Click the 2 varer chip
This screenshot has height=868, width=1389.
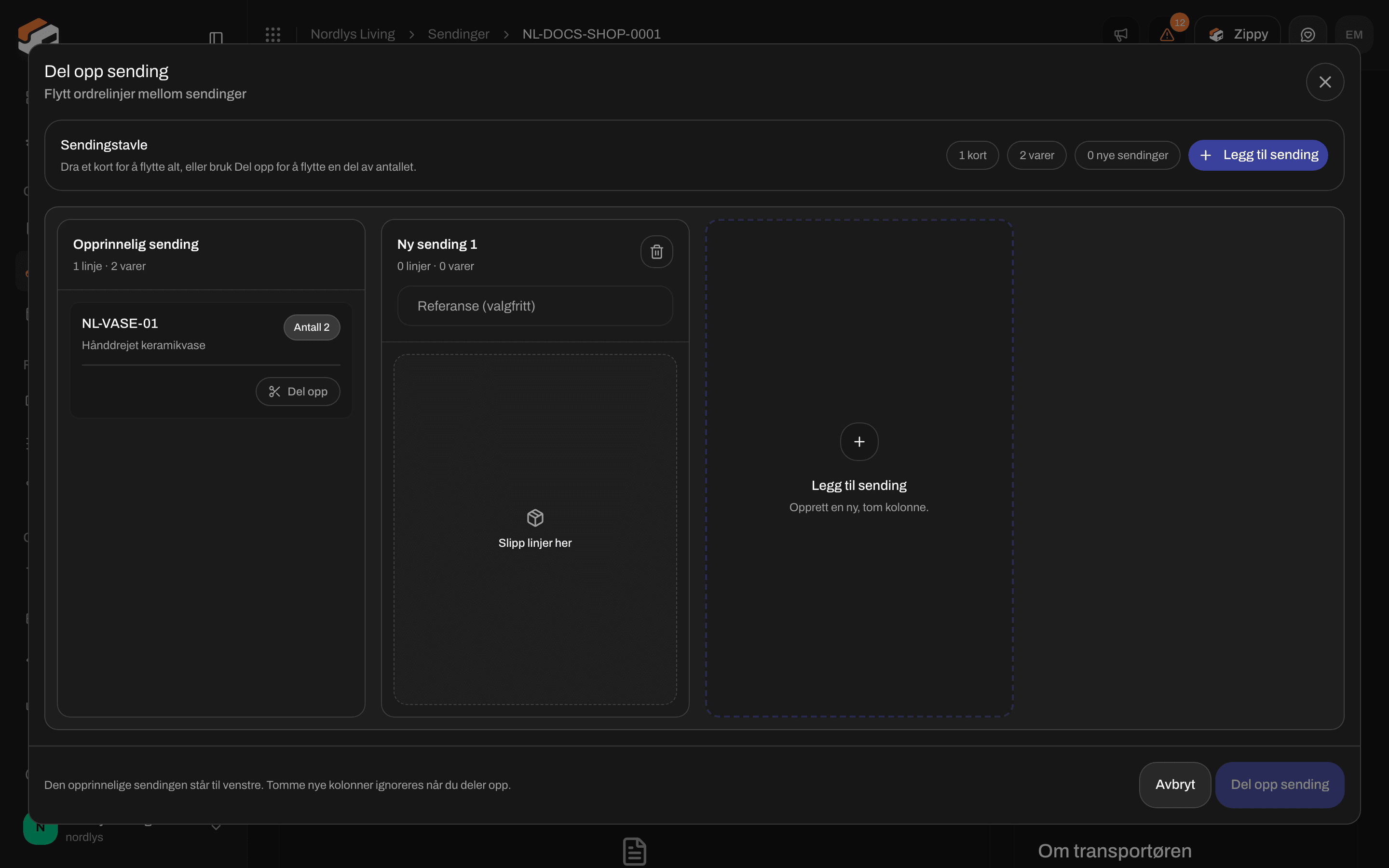[x=1036, y=156]
